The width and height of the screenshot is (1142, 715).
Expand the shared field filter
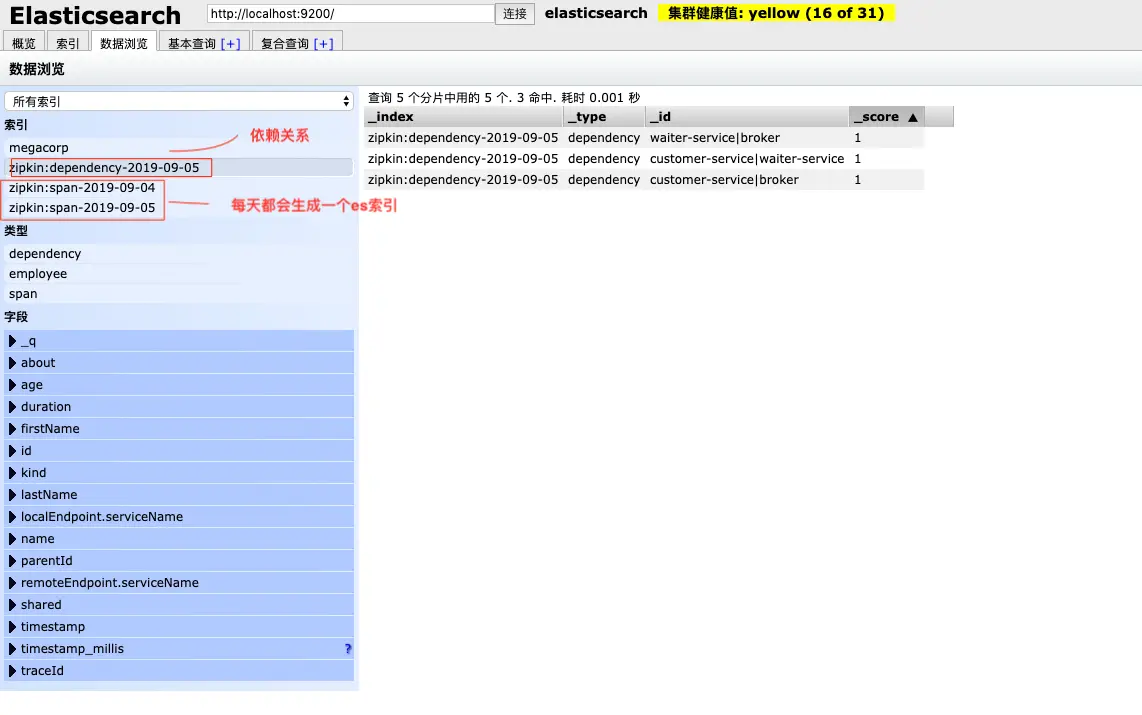(179, 604)
